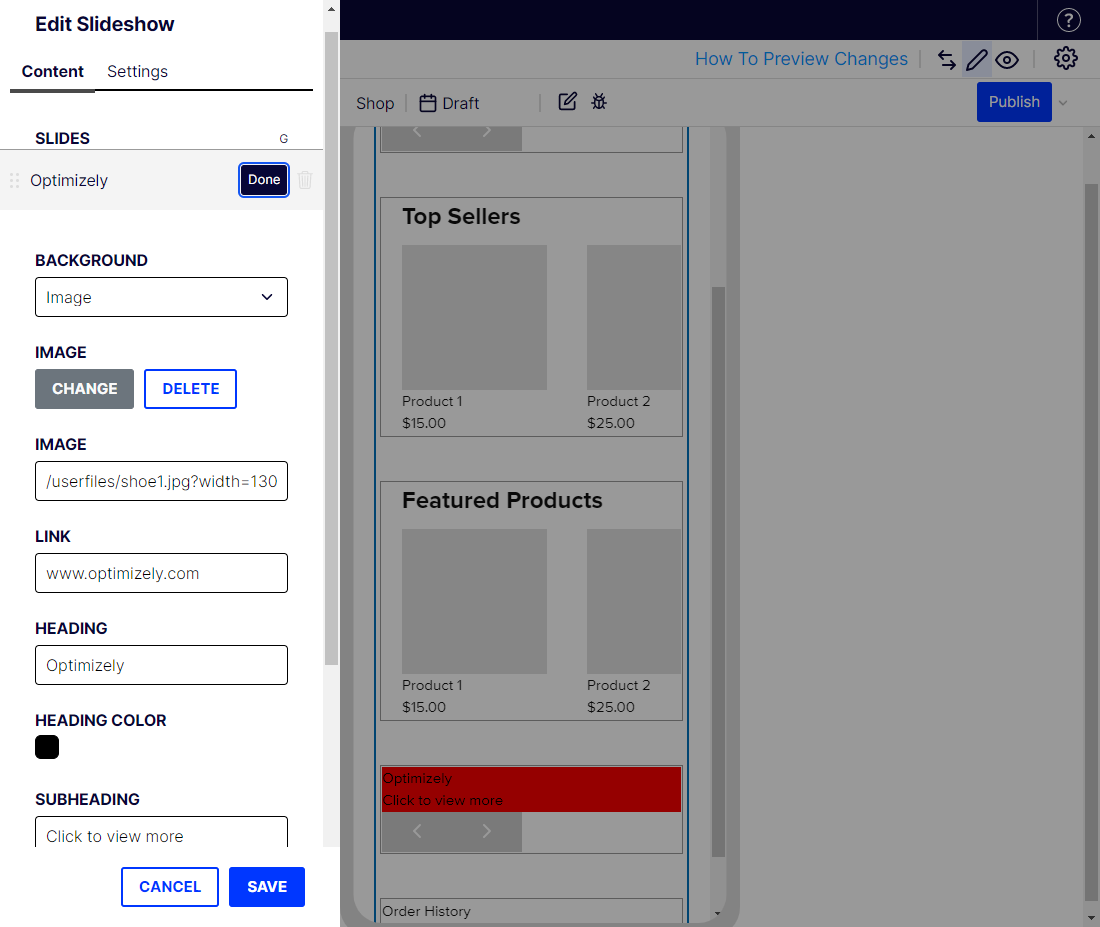
Task: Click the DELETE image button
Action: 190,389
